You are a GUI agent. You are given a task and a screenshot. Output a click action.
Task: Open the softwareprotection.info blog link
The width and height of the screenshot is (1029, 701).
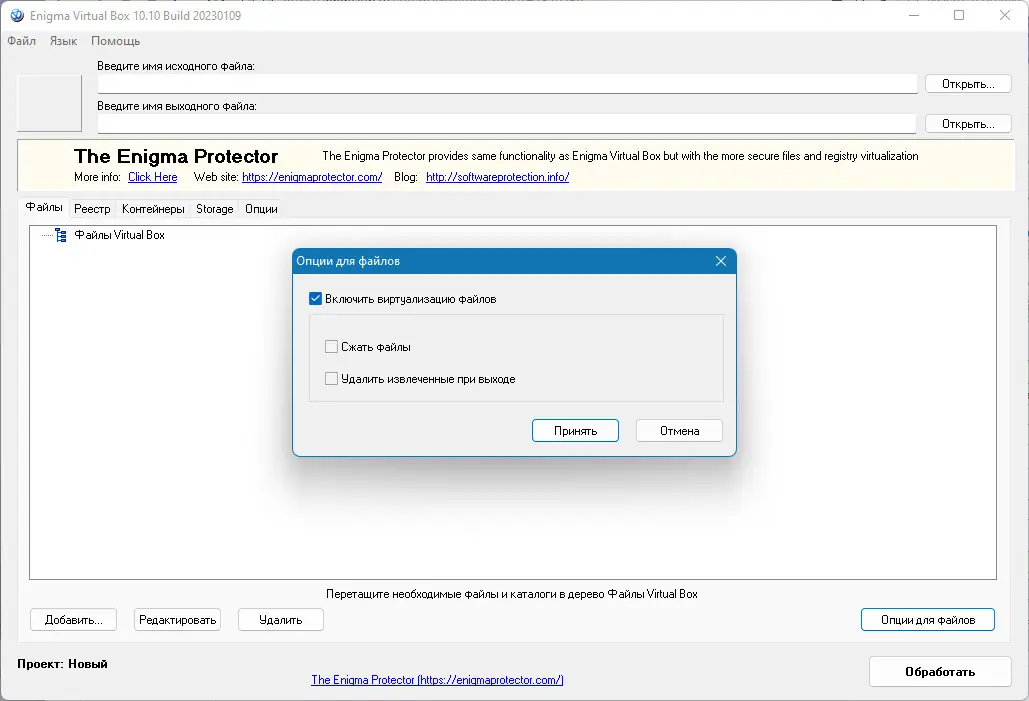point(497,177)
